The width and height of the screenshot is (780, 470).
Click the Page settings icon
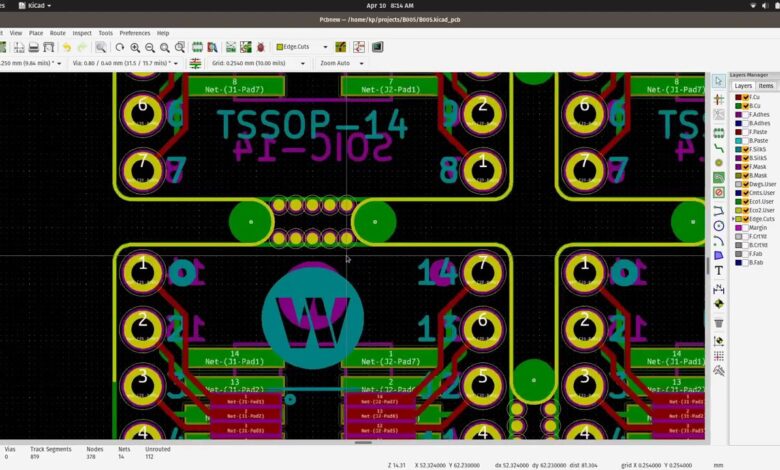click(x=19, y=47)
